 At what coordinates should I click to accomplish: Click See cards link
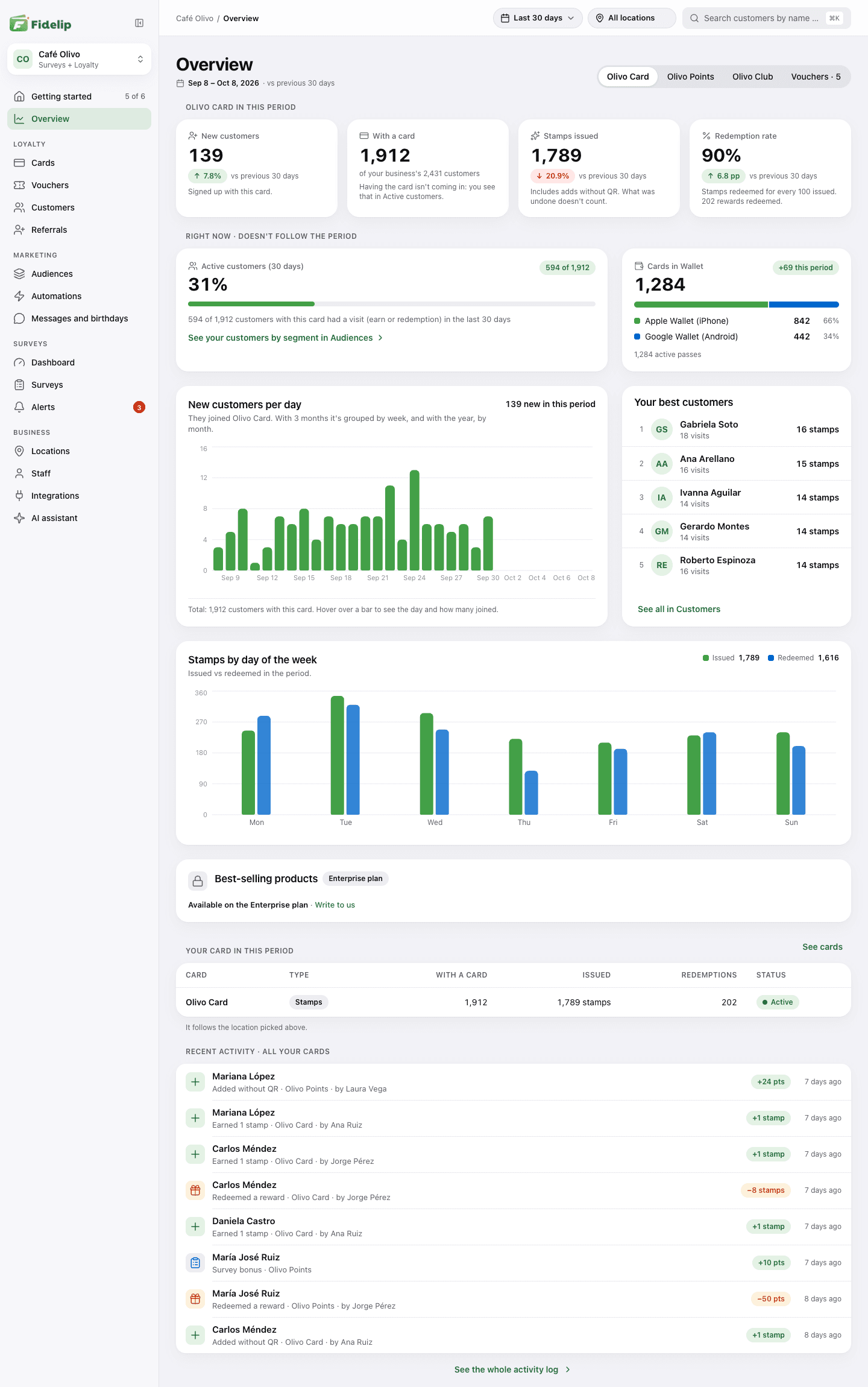click(x=822, y=947)
